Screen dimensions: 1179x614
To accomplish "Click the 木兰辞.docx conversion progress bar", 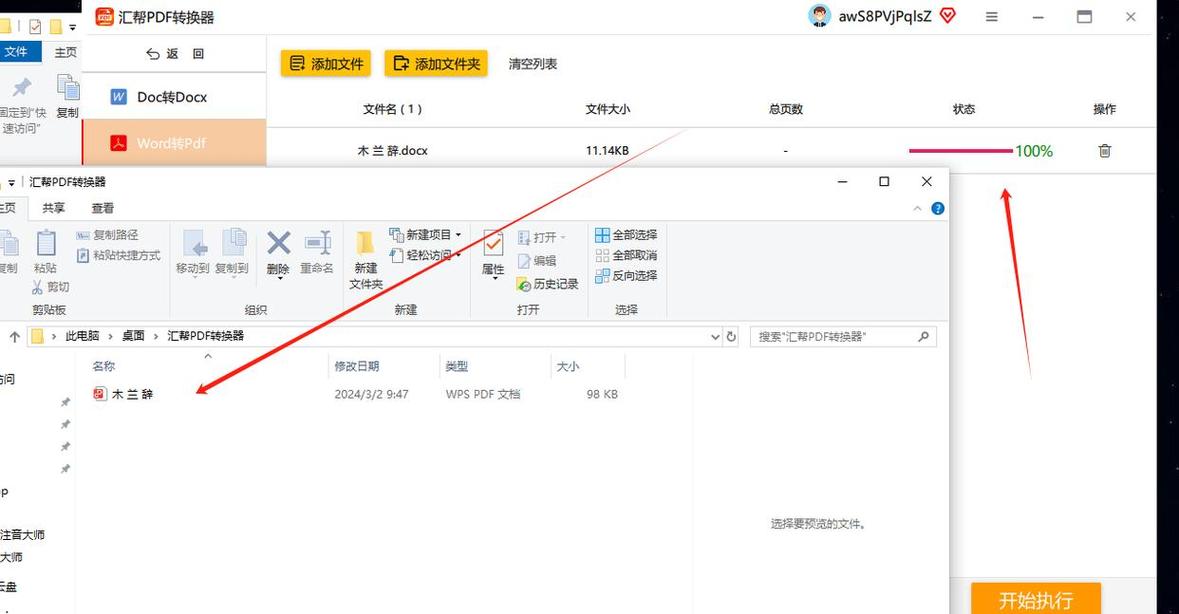I will tap(960, 151).
